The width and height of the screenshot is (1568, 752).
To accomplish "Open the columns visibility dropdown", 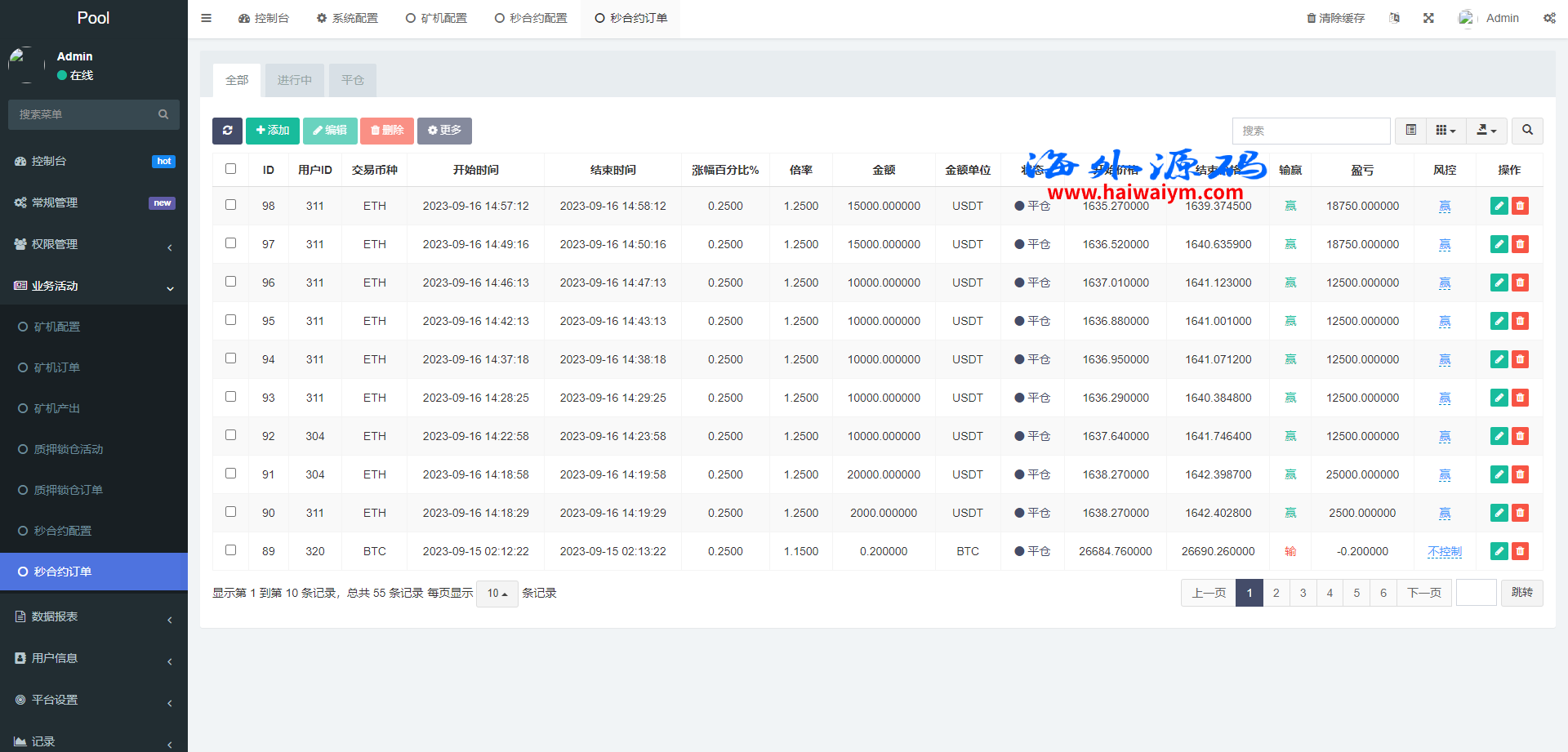I will (1445, 131).
